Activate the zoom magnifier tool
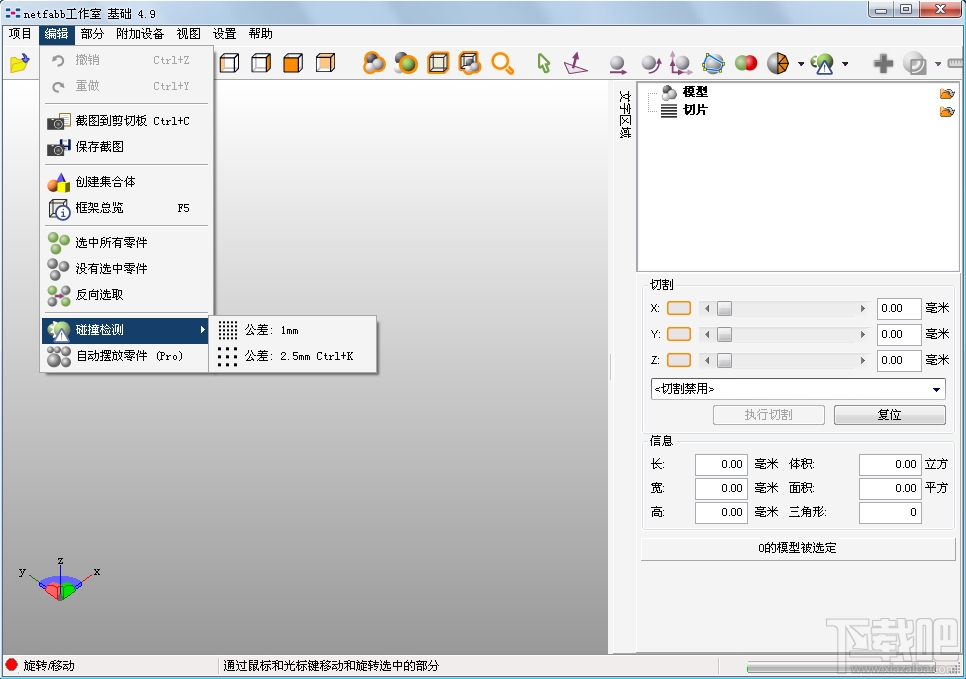 coord(500,62)
